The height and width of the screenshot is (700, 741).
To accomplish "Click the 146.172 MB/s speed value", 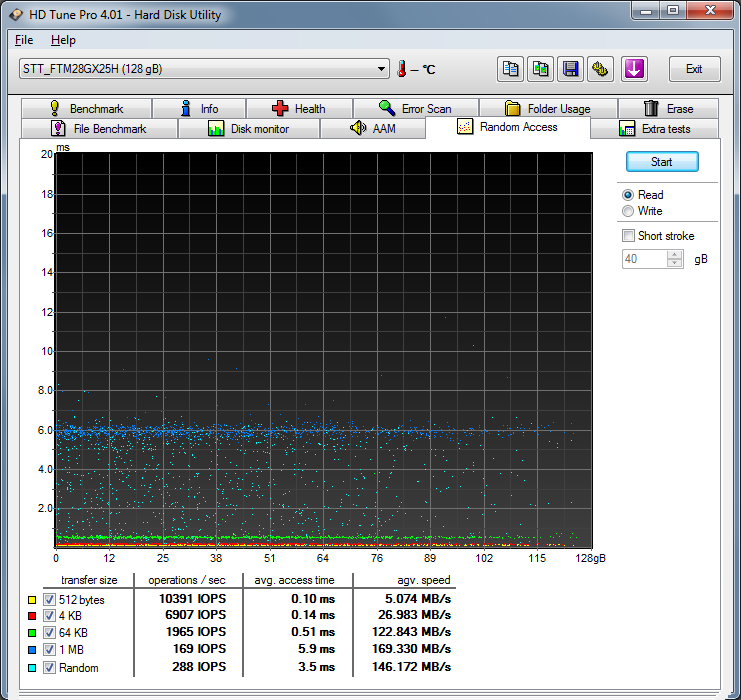I will pos(411,667).
